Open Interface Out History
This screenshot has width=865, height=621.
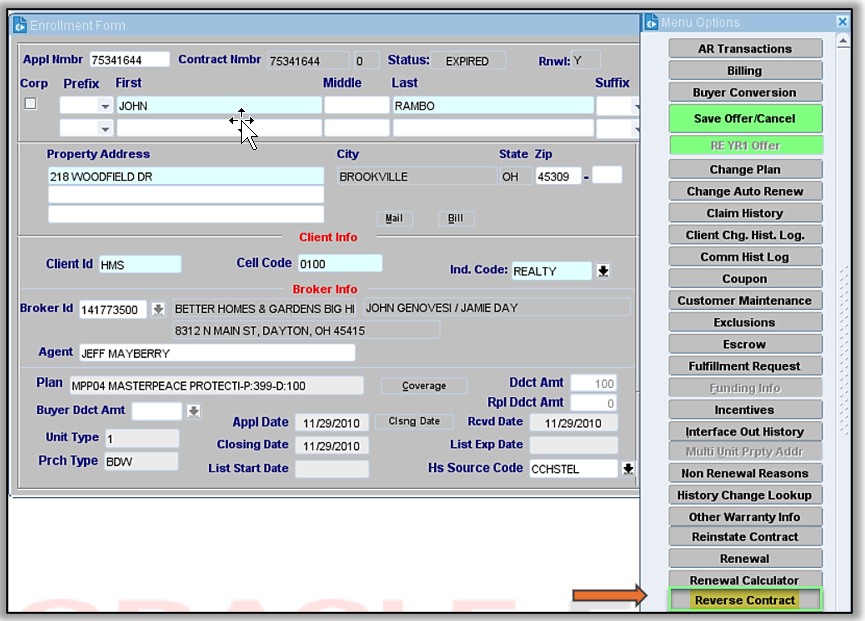click(745, 431)
